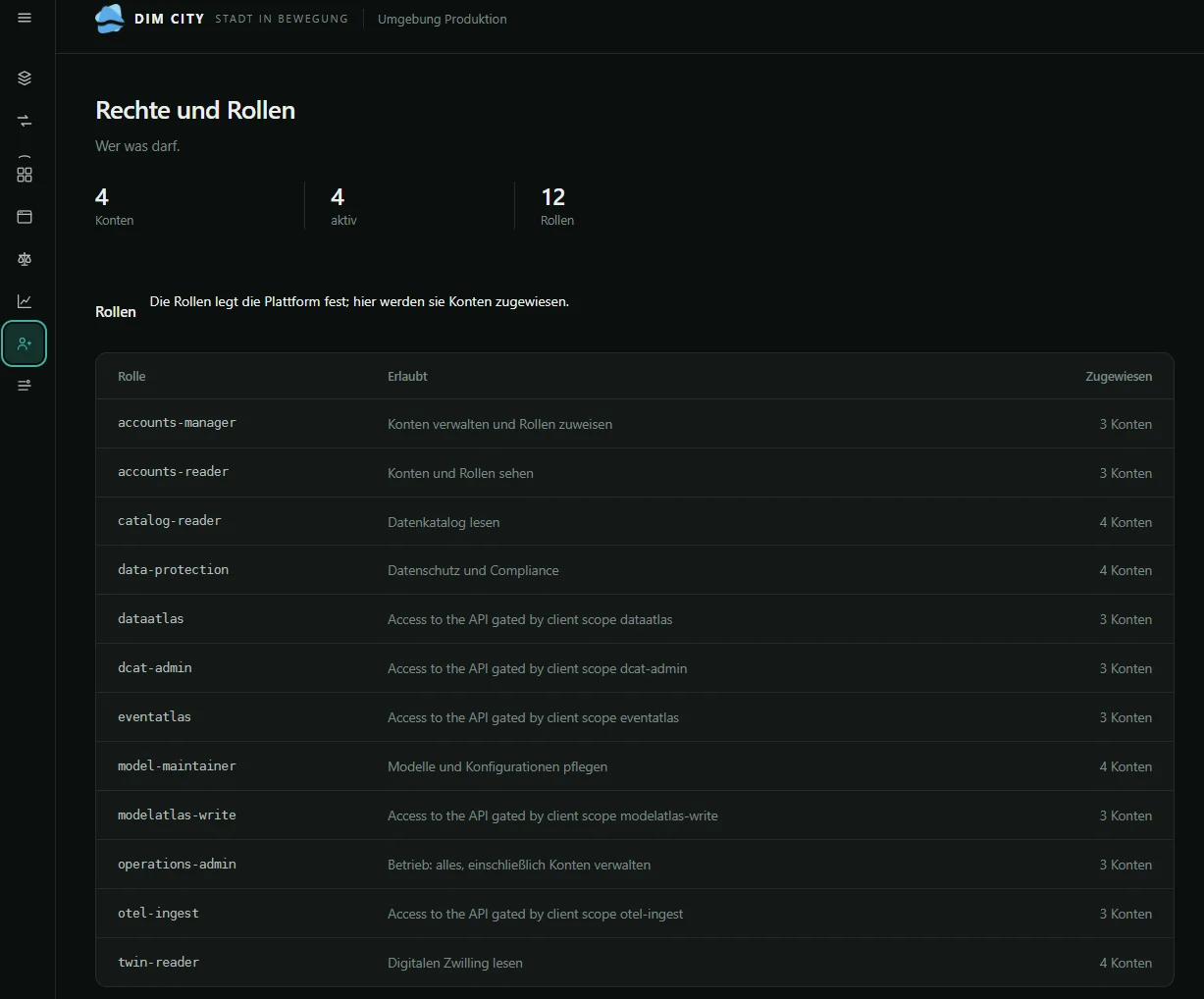Click the Erlaubt column header
The width and height of the screenshot is (1204, 999).
(x=407, y=376)
